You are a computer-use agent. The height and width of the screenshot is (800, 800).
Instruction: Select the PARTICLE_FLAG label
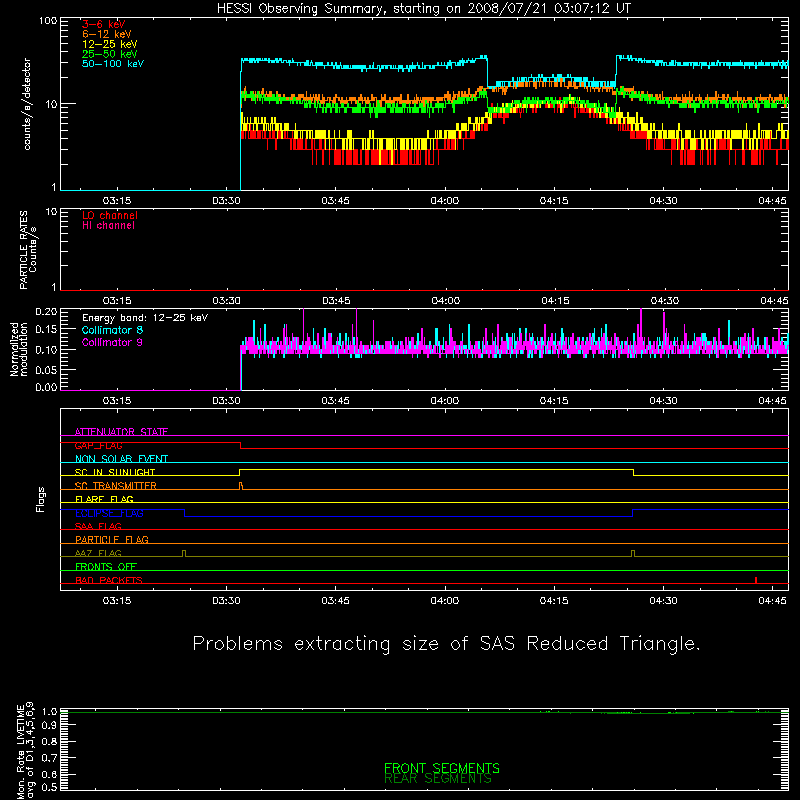coord(112,539)
